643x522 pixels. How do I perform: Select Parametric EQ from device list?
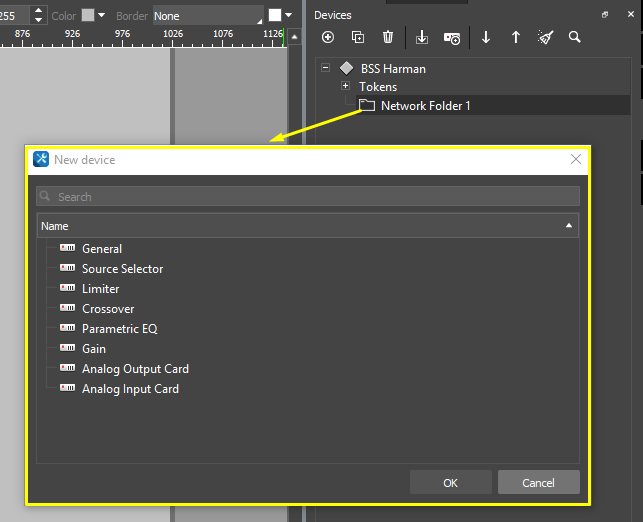pyautogui.click(x=119, y=329)
